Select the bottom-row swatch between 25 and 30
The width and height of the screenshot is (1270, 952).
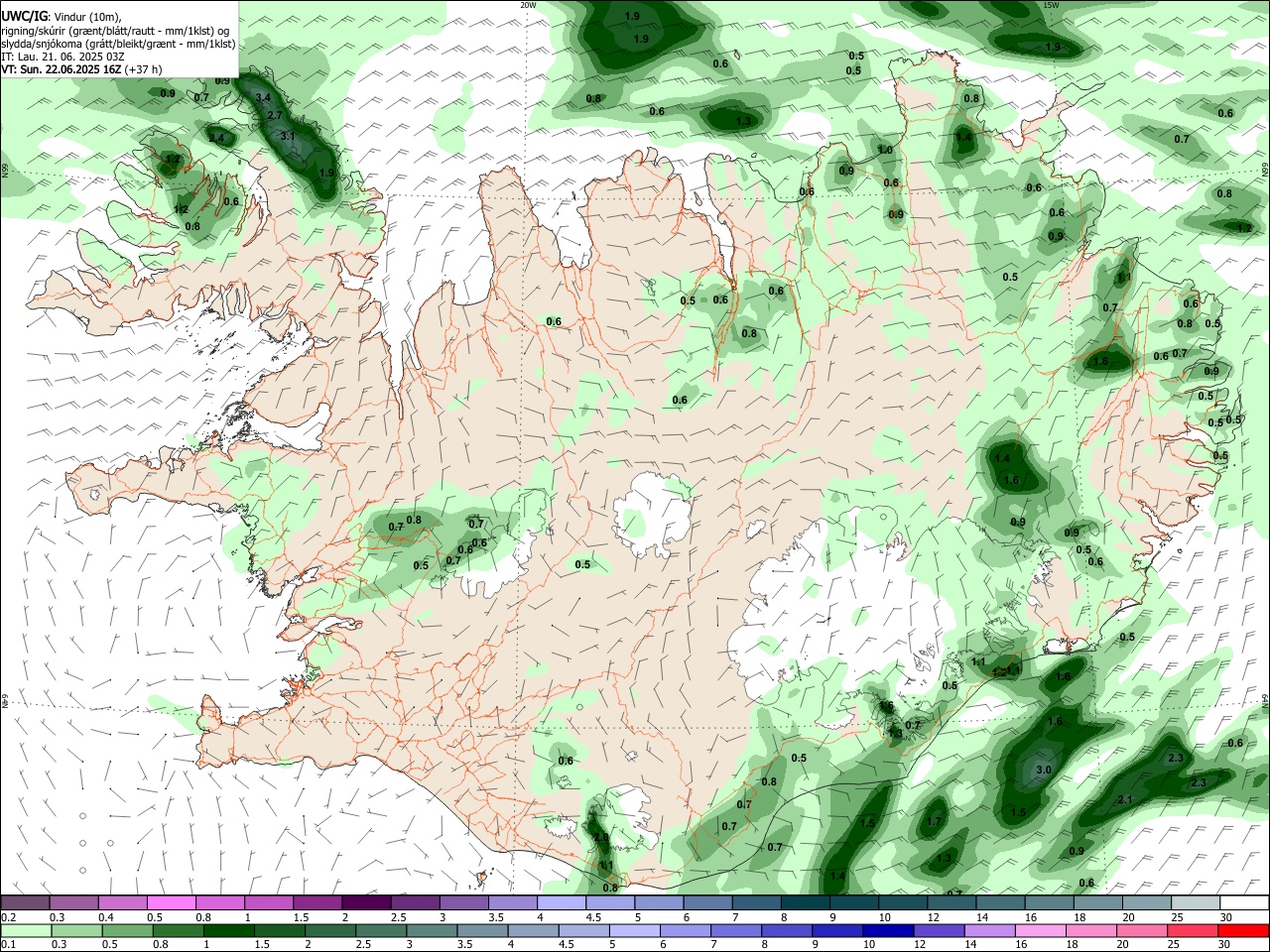click(1193, 930)
